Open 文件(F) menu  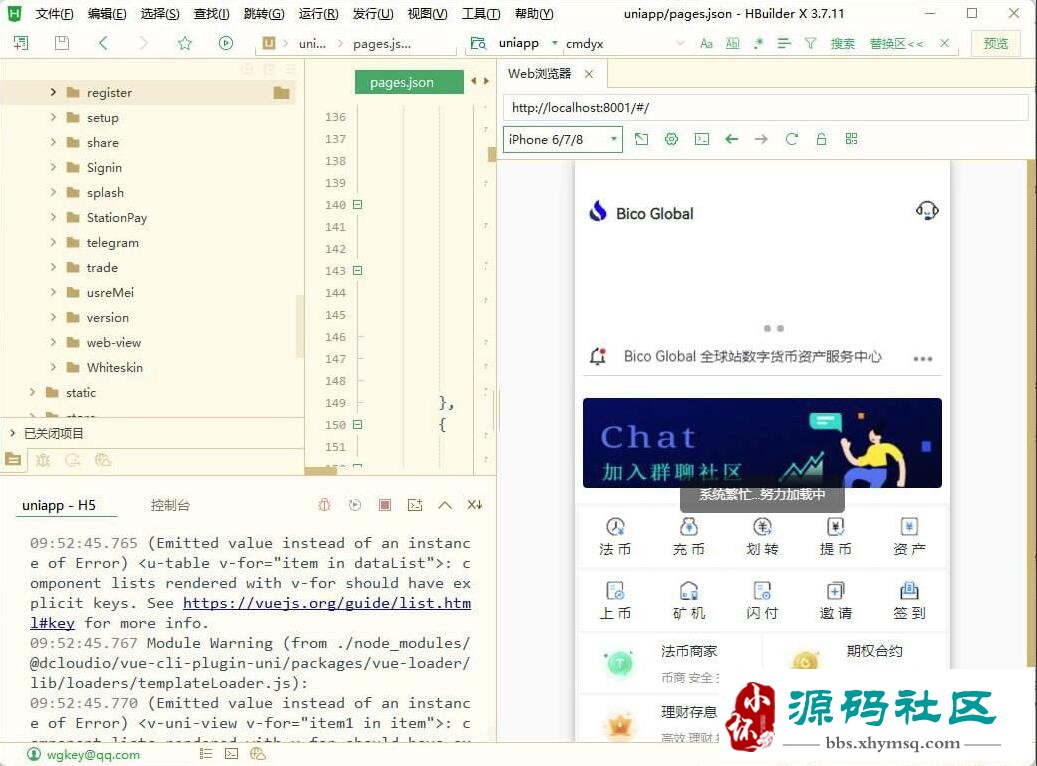(54, 13)
